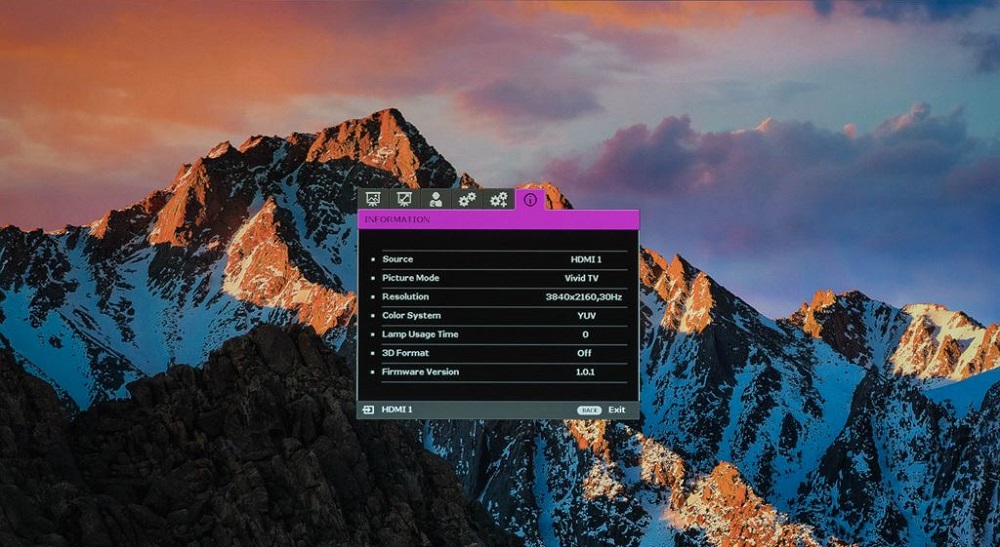Select the Lamp Usage Time row label
The width and height of the screenshot is (1000, 547).
[420, 334]
